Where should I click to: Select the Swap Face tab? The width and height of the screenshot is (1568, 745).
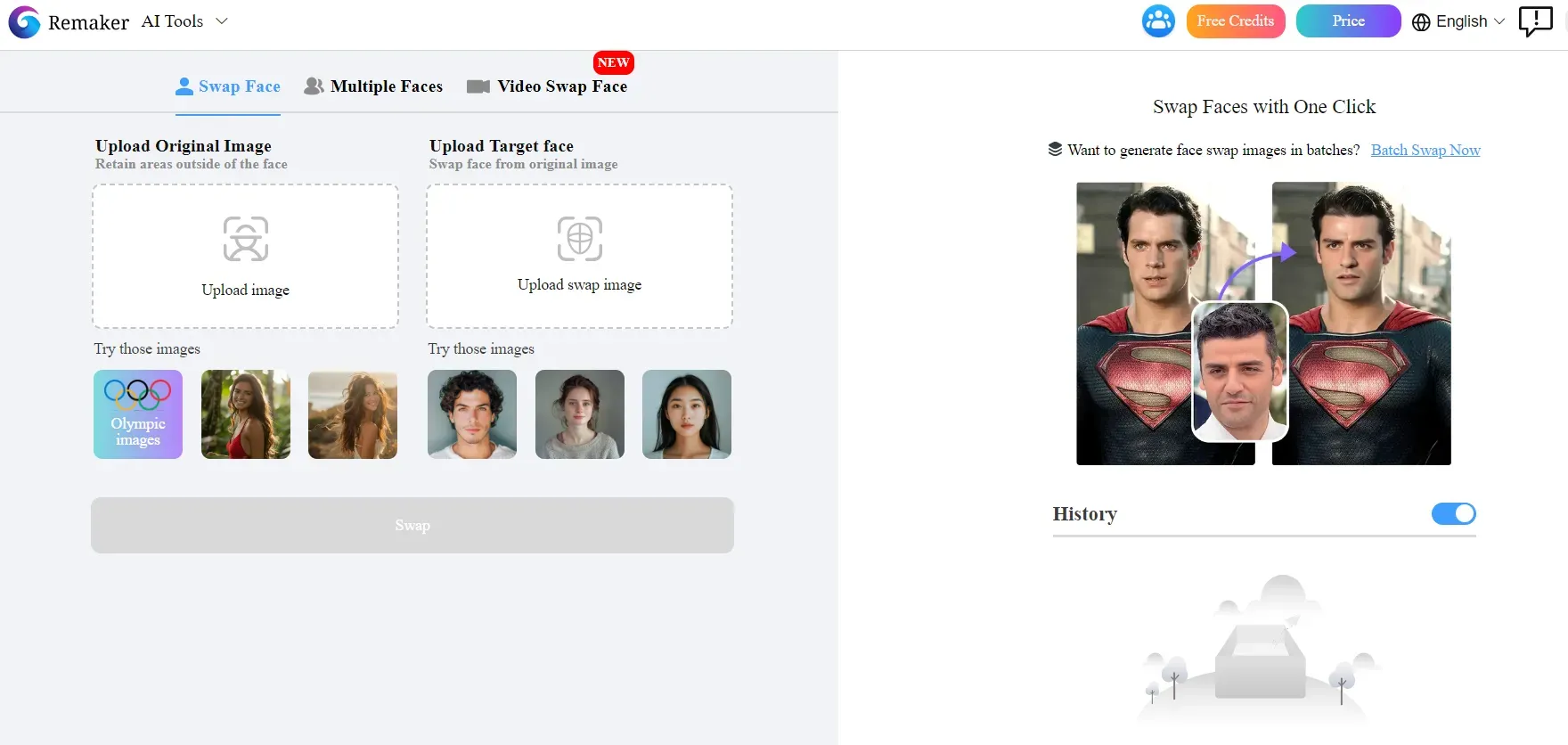pos(239,86)
